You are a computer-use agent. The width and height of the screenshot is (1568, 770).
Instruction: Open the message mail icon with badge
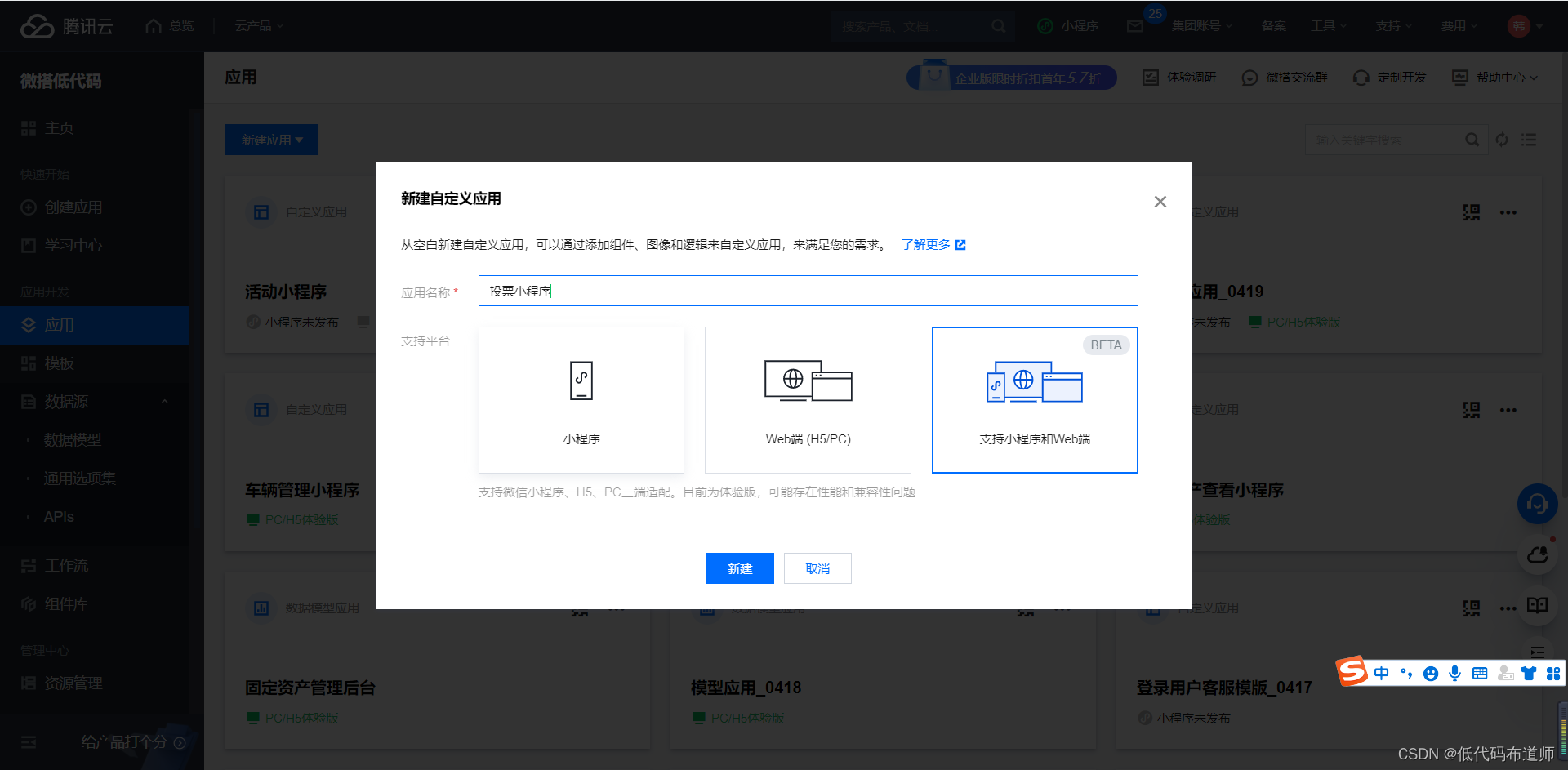point(1135,26)
